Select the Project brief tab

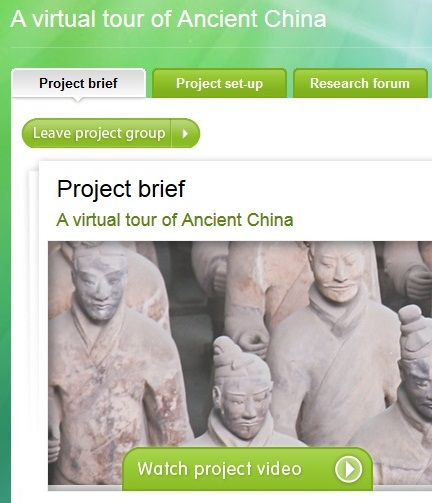[x=78, y=83]
